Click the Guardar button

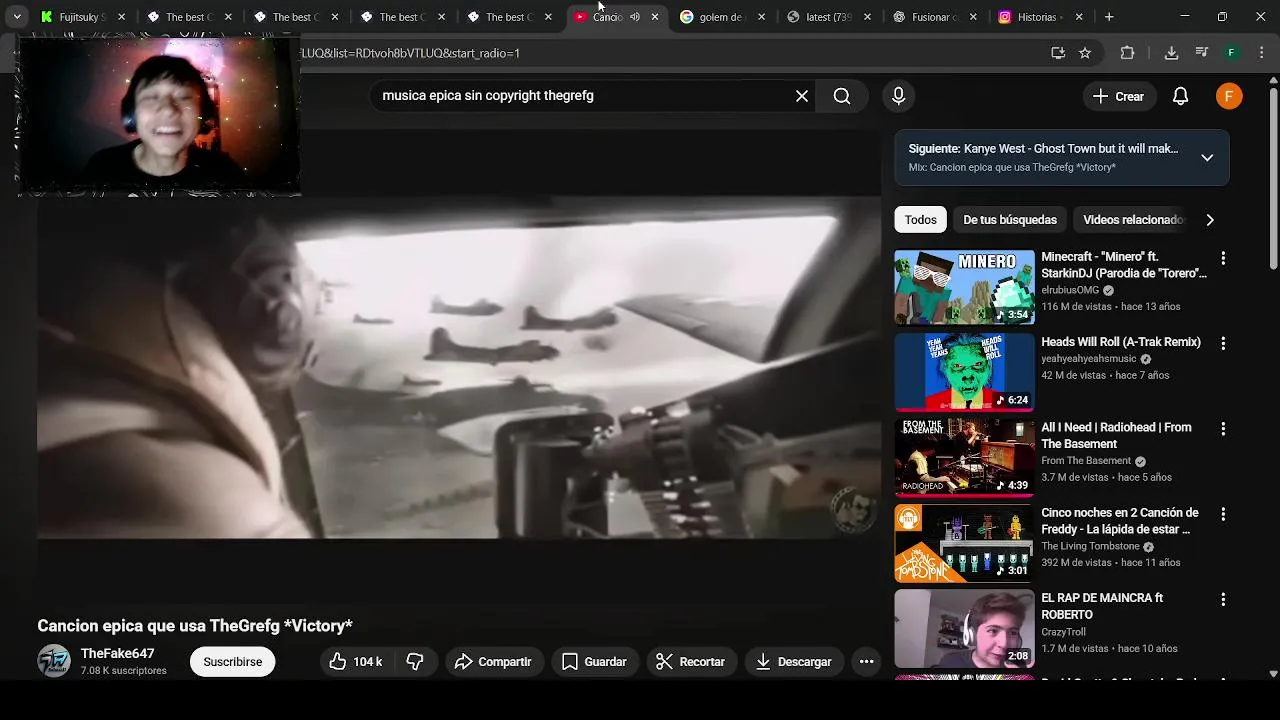coord(595,662)
